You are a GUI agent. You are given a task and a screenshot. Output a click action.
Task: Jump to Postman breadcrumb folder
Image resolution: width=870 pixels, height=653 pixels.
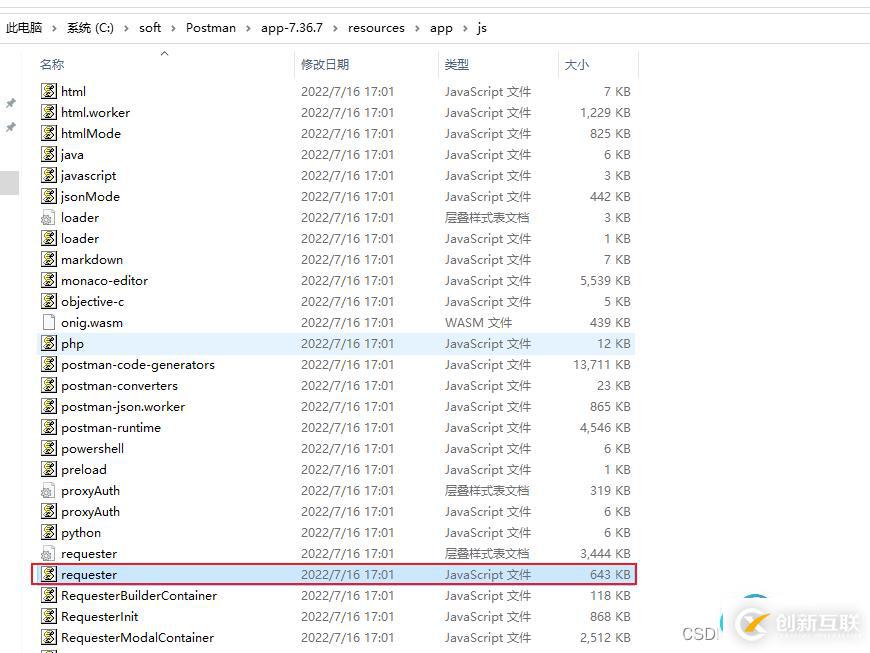coord(211,28)
